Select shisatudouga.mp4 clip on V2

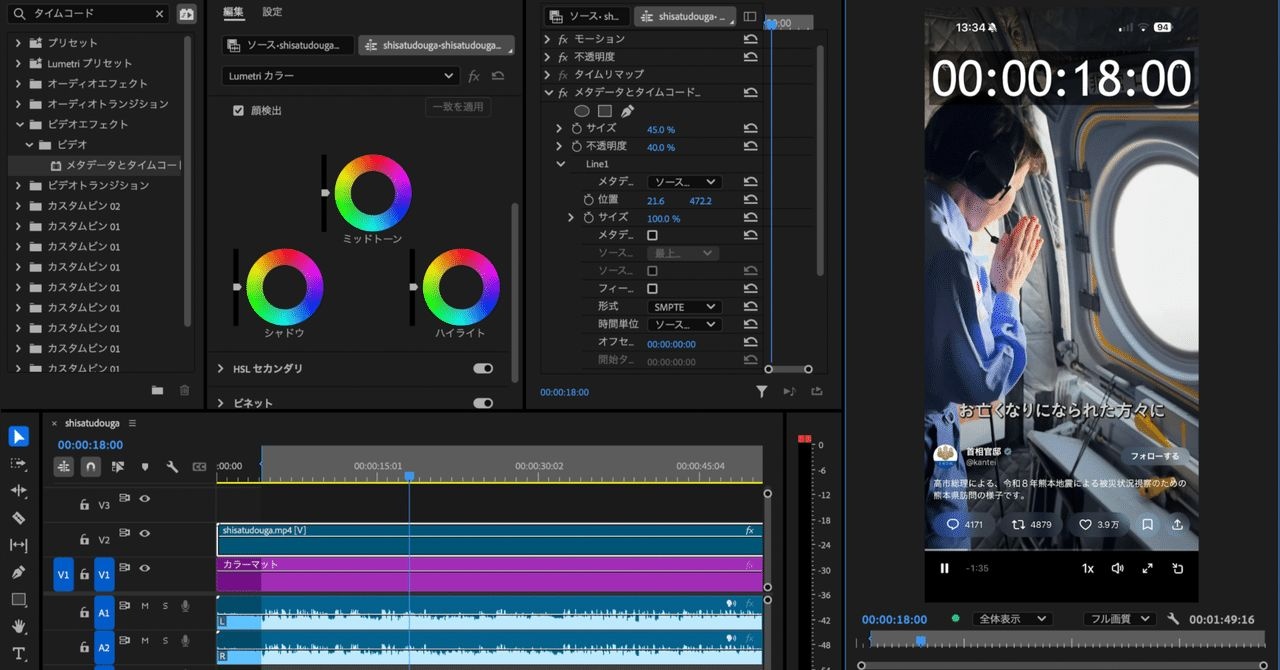pos(489,539)
